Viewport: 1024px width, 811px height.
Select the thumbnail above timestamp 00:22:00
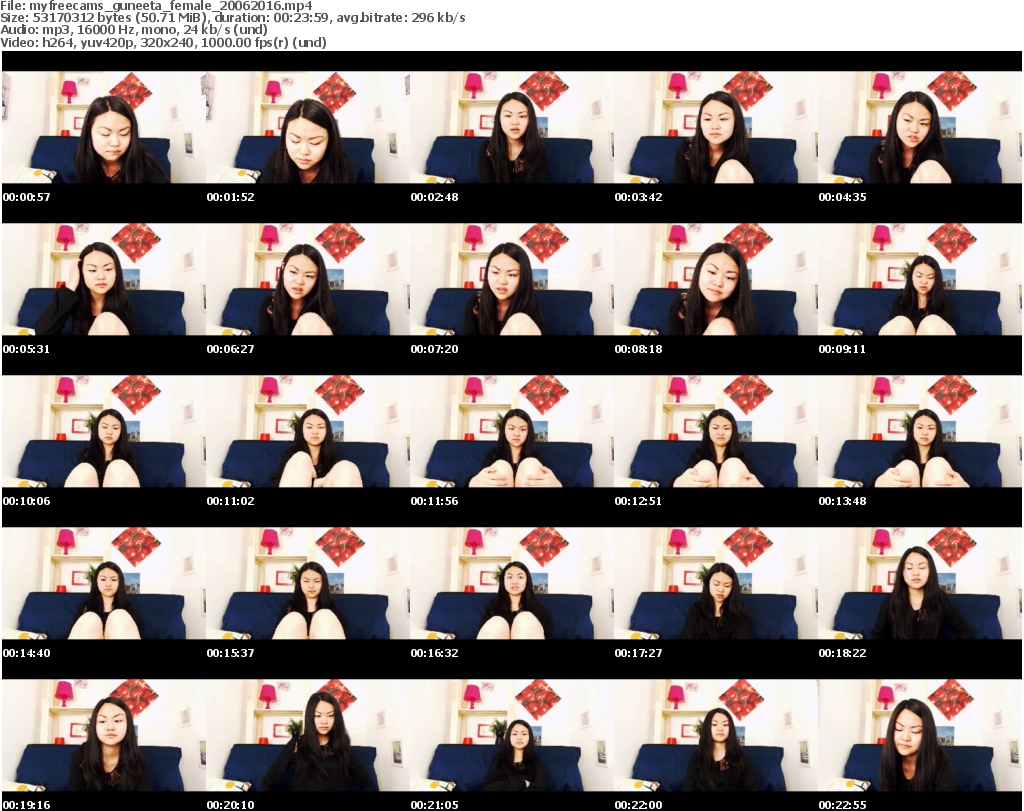click(x=716, y=736)
